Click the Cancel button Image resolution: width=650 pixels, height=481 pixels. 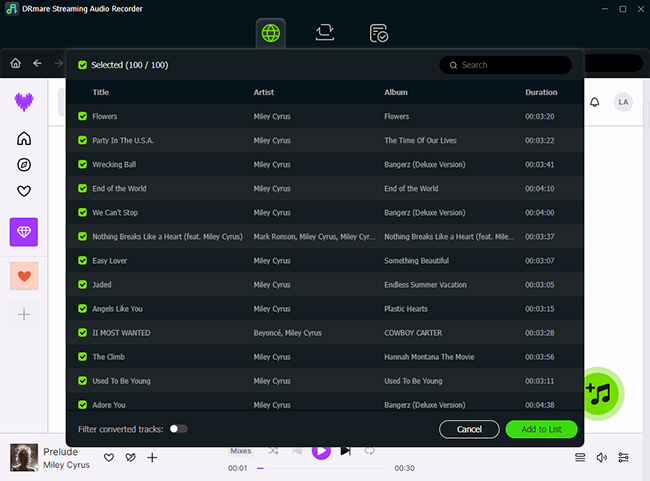click(x=469, y=429)
